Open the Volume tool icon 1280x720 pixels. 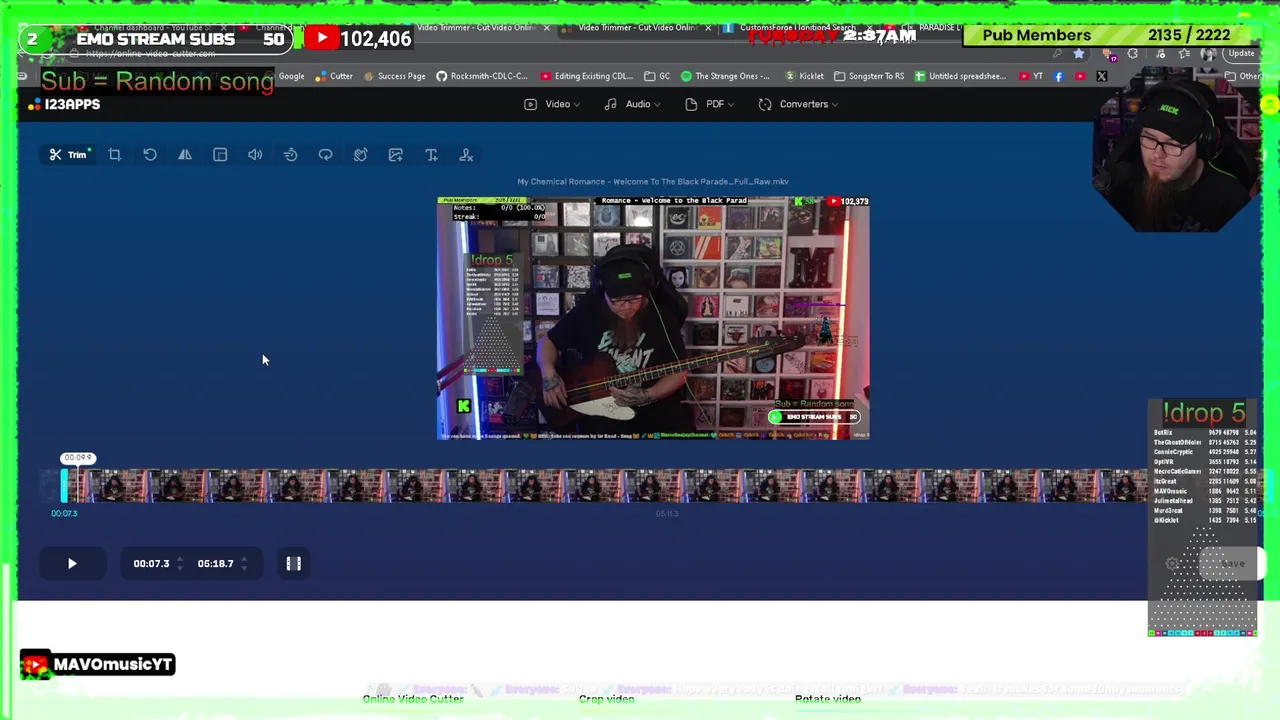(255, 155)
